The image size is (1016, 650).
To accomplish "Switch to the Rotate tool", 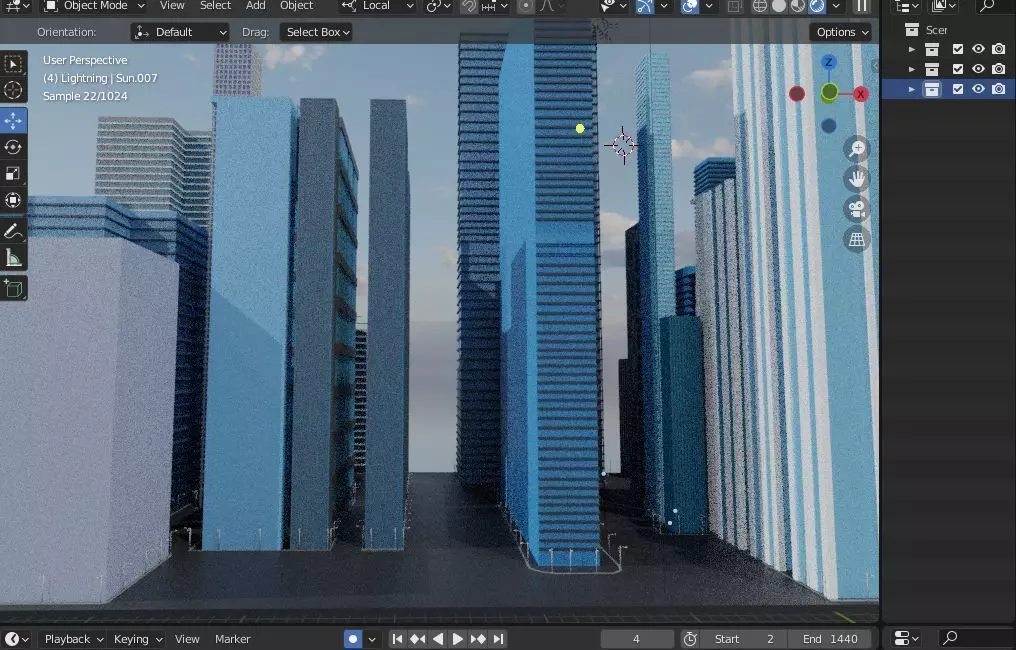I will (x=13, y=147).
